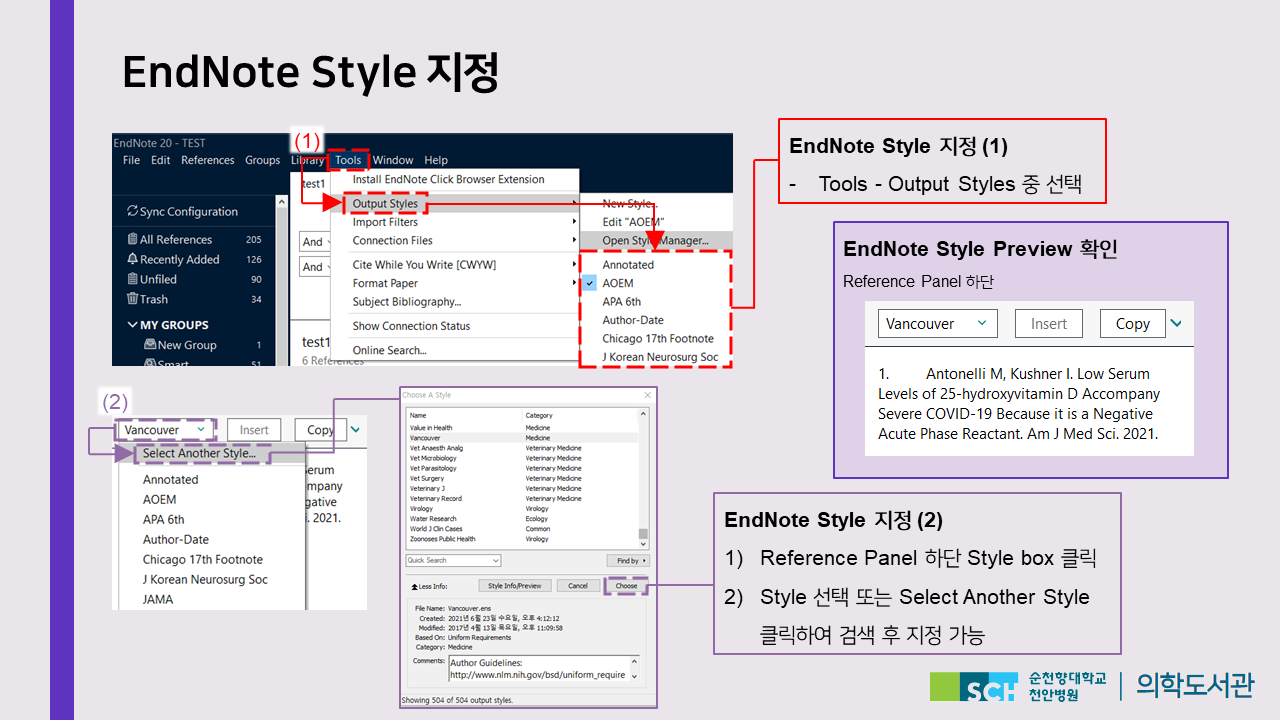Click Insert button in Style Preview box
This screenshot has width=1280, height=720.
pos(1049,324)
